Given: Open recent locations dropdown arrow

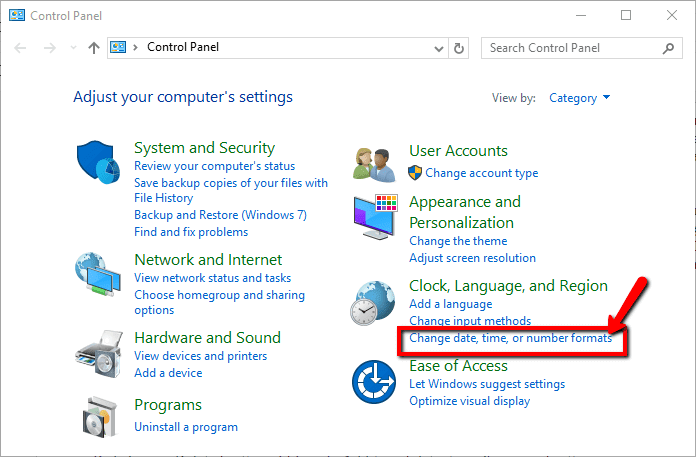Looking at the screenshot, I should [x=73, y=48].
